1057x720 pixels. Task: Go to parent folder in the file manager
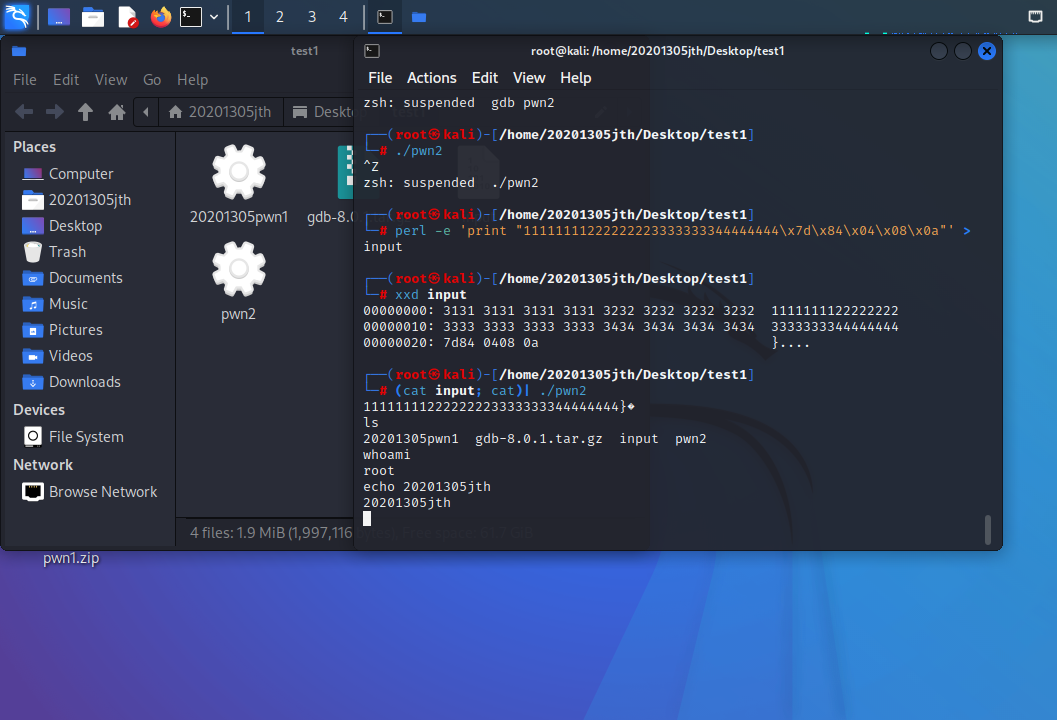tap(85, 112)
